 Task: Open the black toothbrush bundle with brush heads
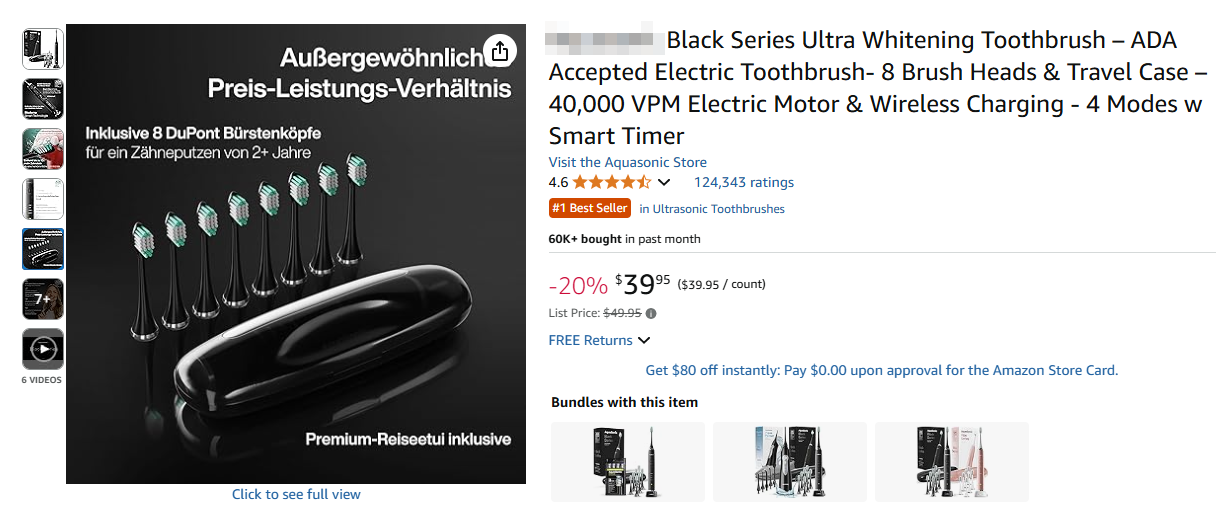tap(628, 462)
